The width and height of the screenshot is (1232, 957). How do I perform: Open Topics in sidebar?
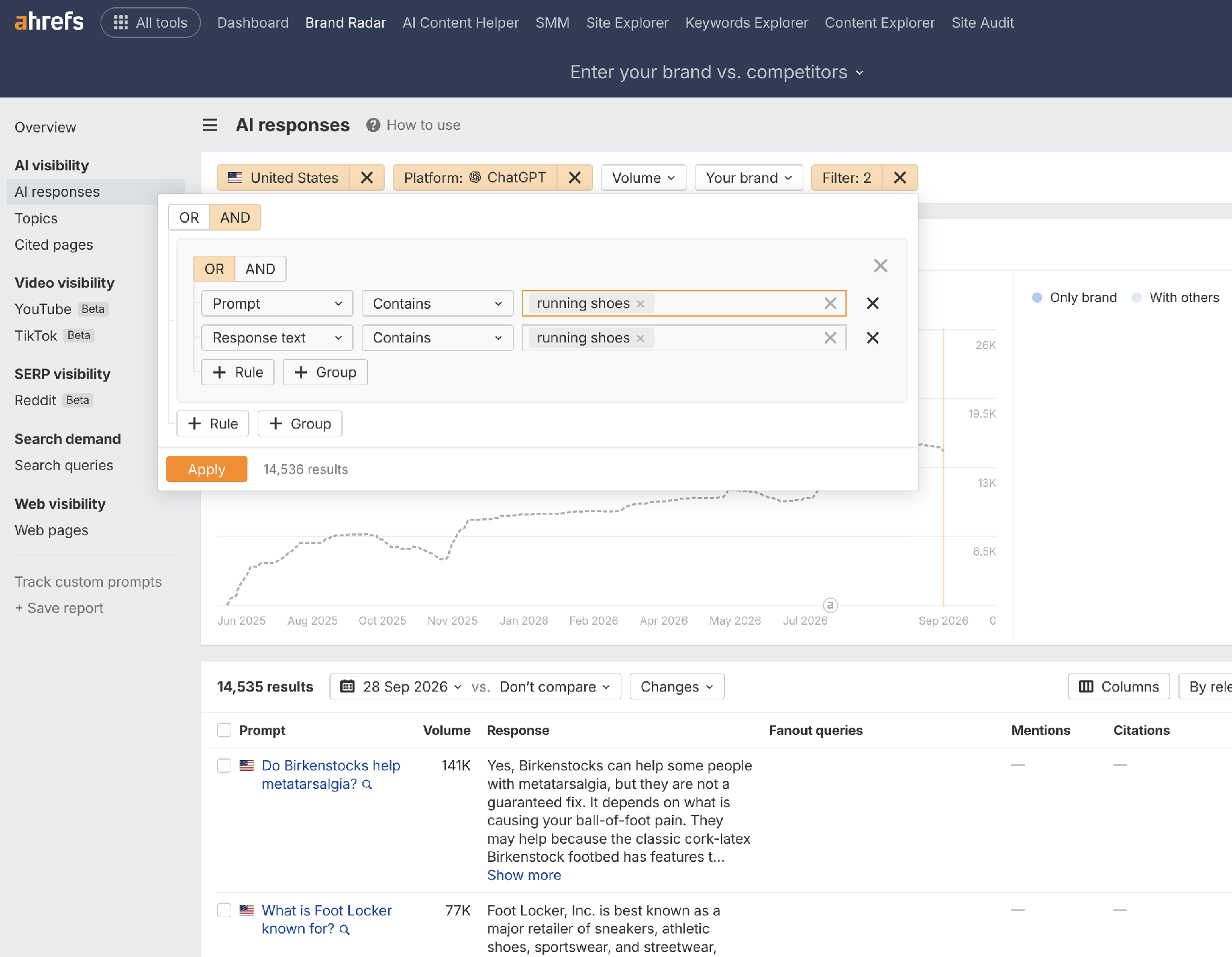point(36,218)
